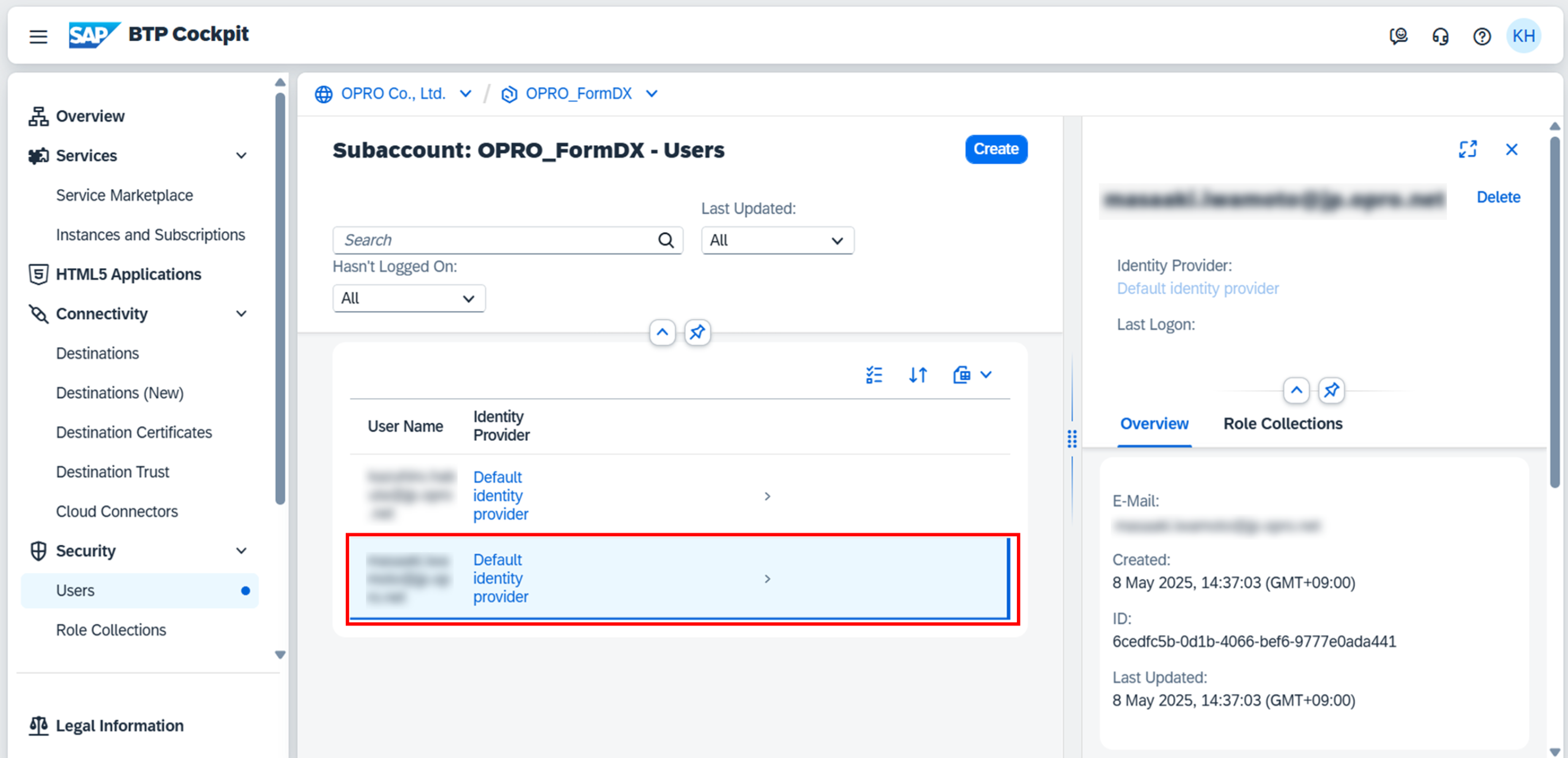Switch to the Role Collections tab
1568x758 pixels.
(1282, 423)
